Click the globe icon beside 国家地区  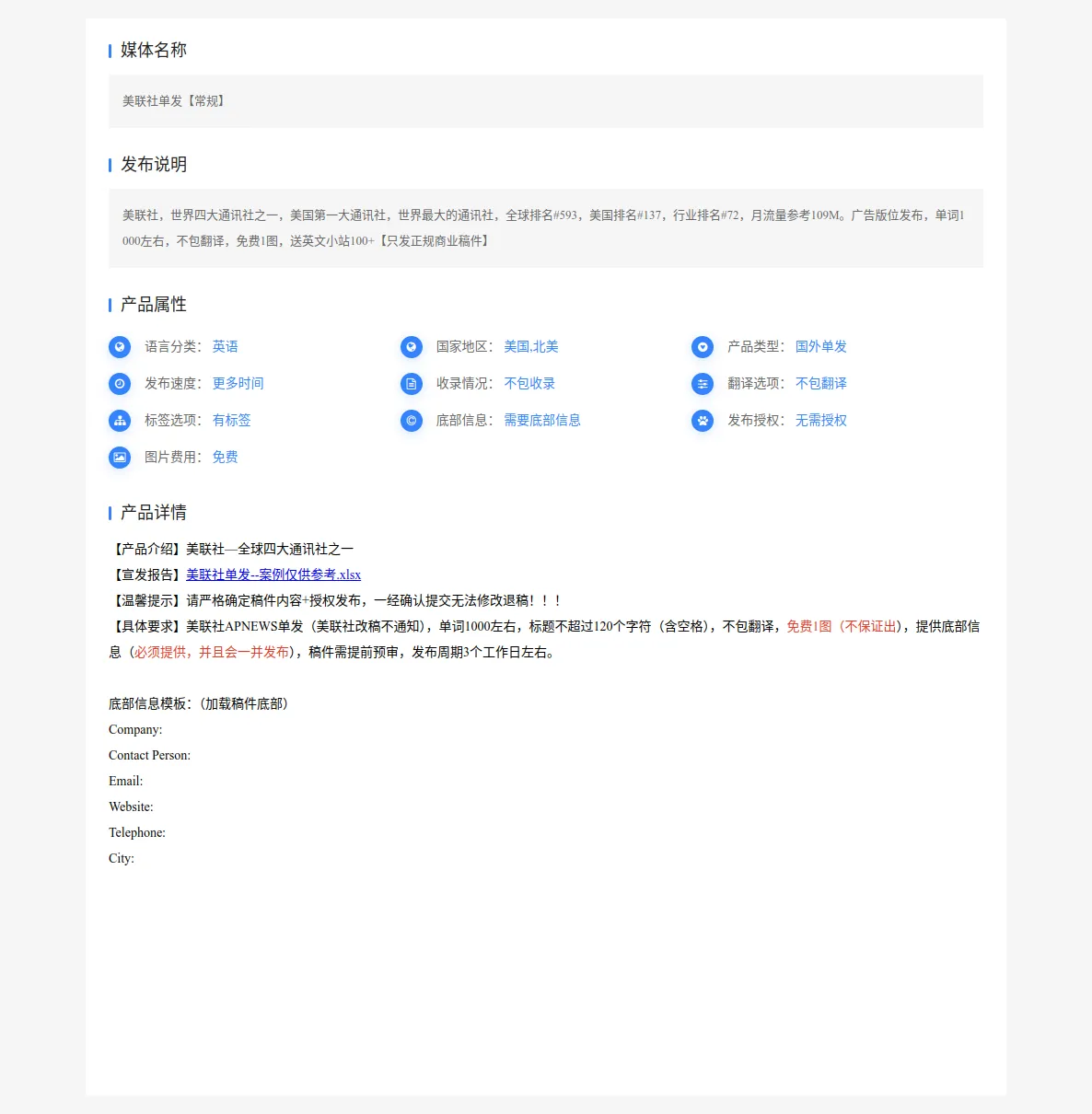pyautogui.click(x=412, y=347)
